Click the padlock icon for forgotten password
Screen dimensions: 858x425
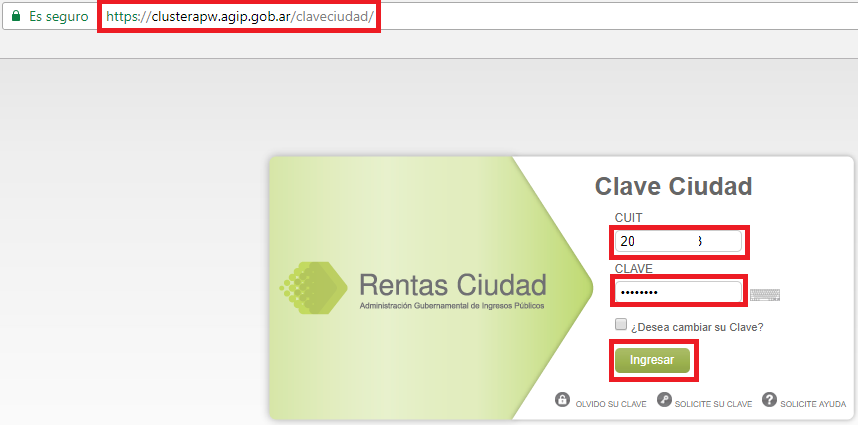tap(562, 400)
